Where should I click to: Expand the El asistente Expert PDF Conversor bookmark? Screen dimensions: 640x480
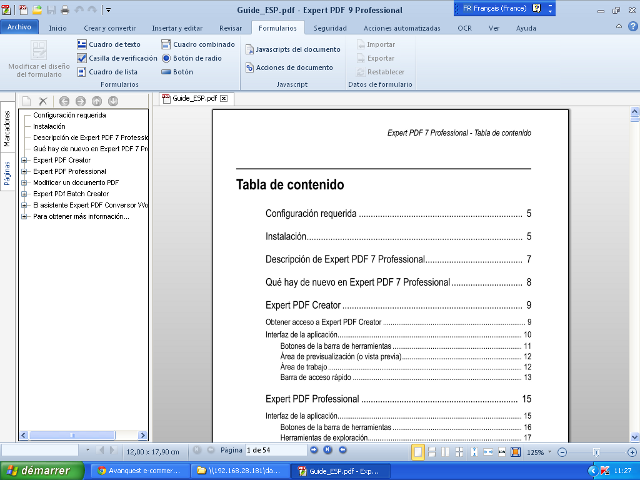(24, 205)
